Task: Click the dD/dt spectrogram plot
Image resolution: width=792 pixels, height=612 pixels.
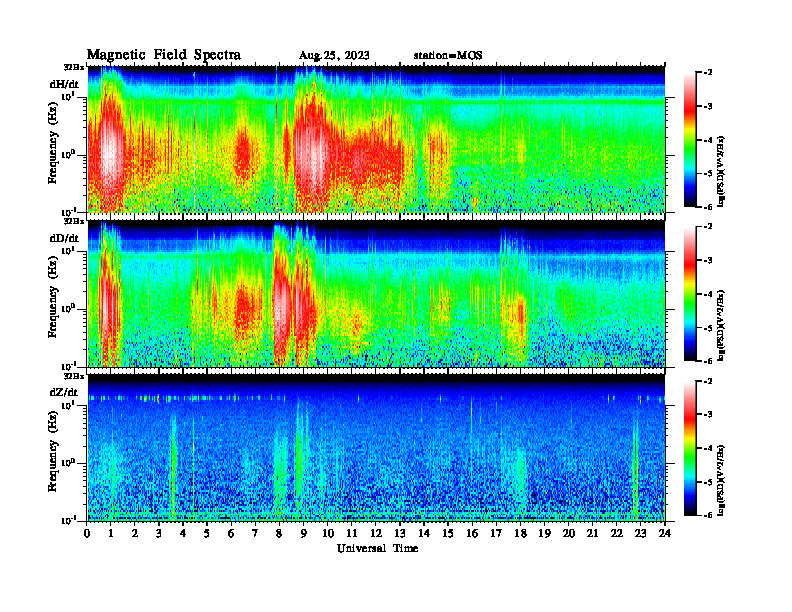Action: [x=376, y=293]
